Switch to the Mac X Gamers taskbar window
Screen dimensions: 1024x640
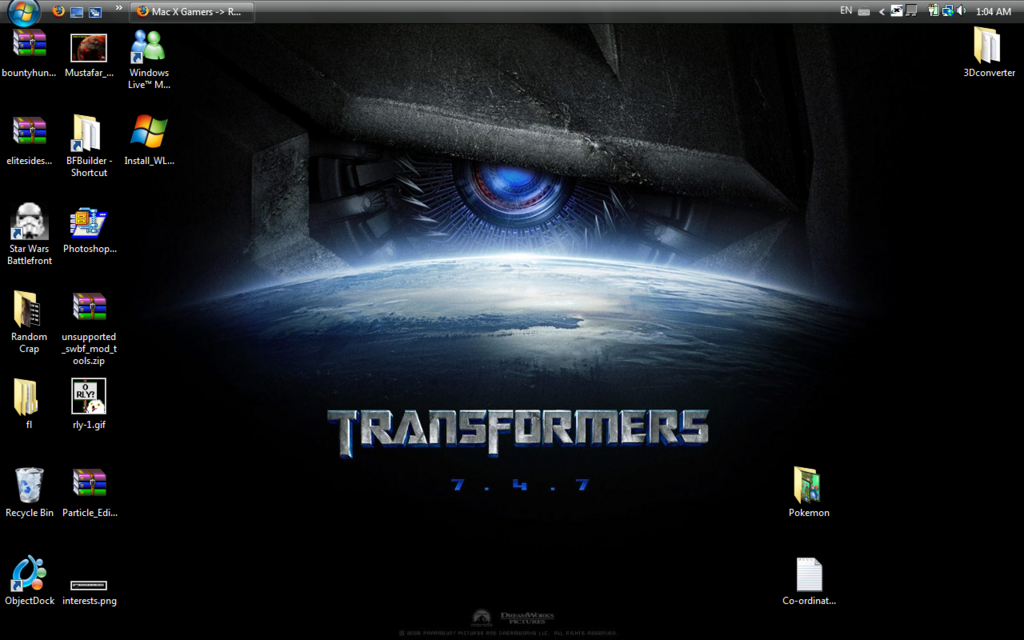tap(192, 12)
